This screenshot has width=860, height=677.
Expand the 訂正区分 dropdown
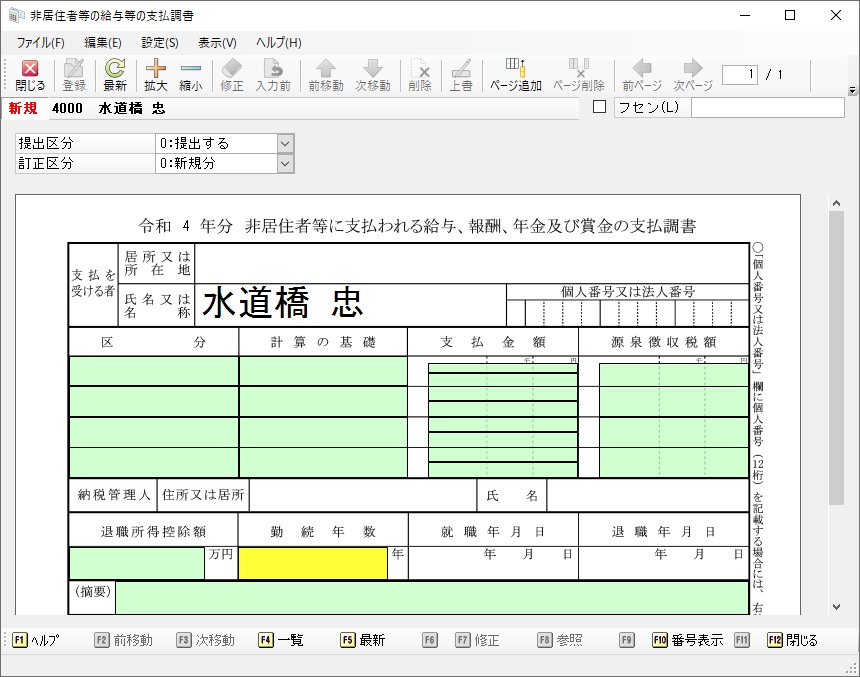(285, 163)
